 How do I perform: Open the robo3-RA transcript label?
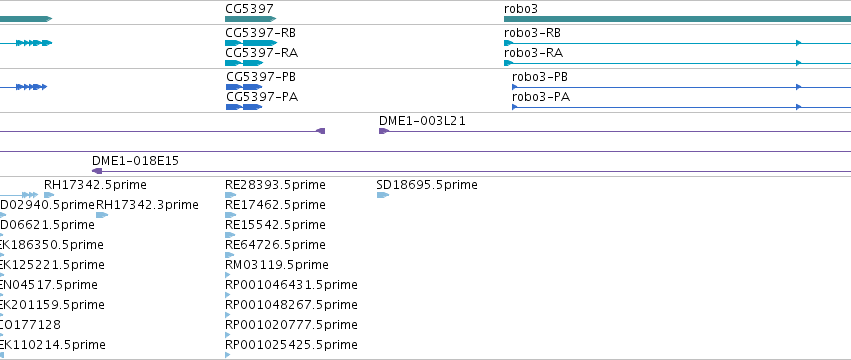click(x=534, y=53)
